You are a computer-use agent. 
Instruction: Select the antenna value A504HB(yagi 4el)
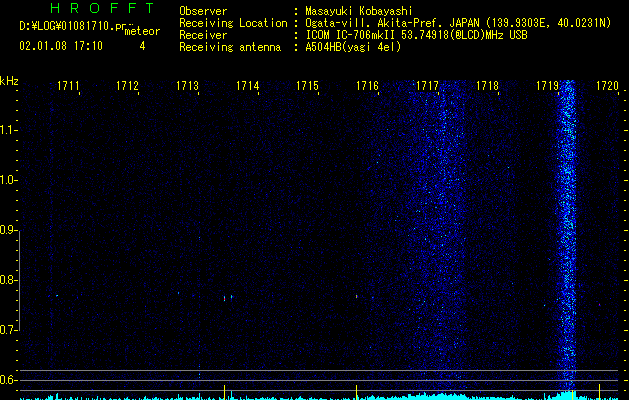(353, 47)
